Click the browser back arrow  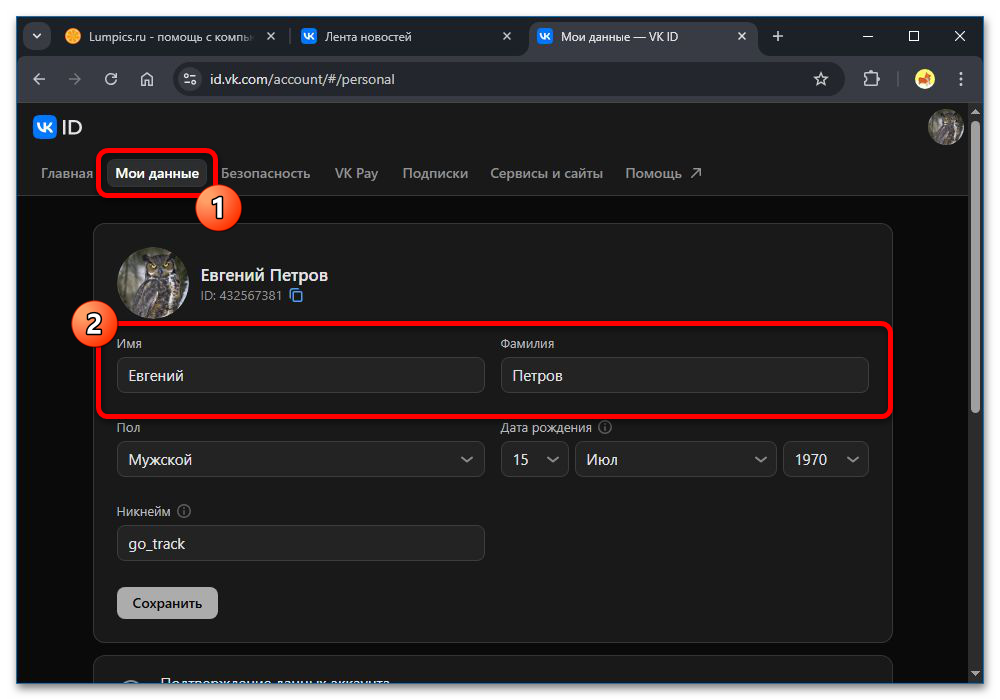click(x=39, y=79)
